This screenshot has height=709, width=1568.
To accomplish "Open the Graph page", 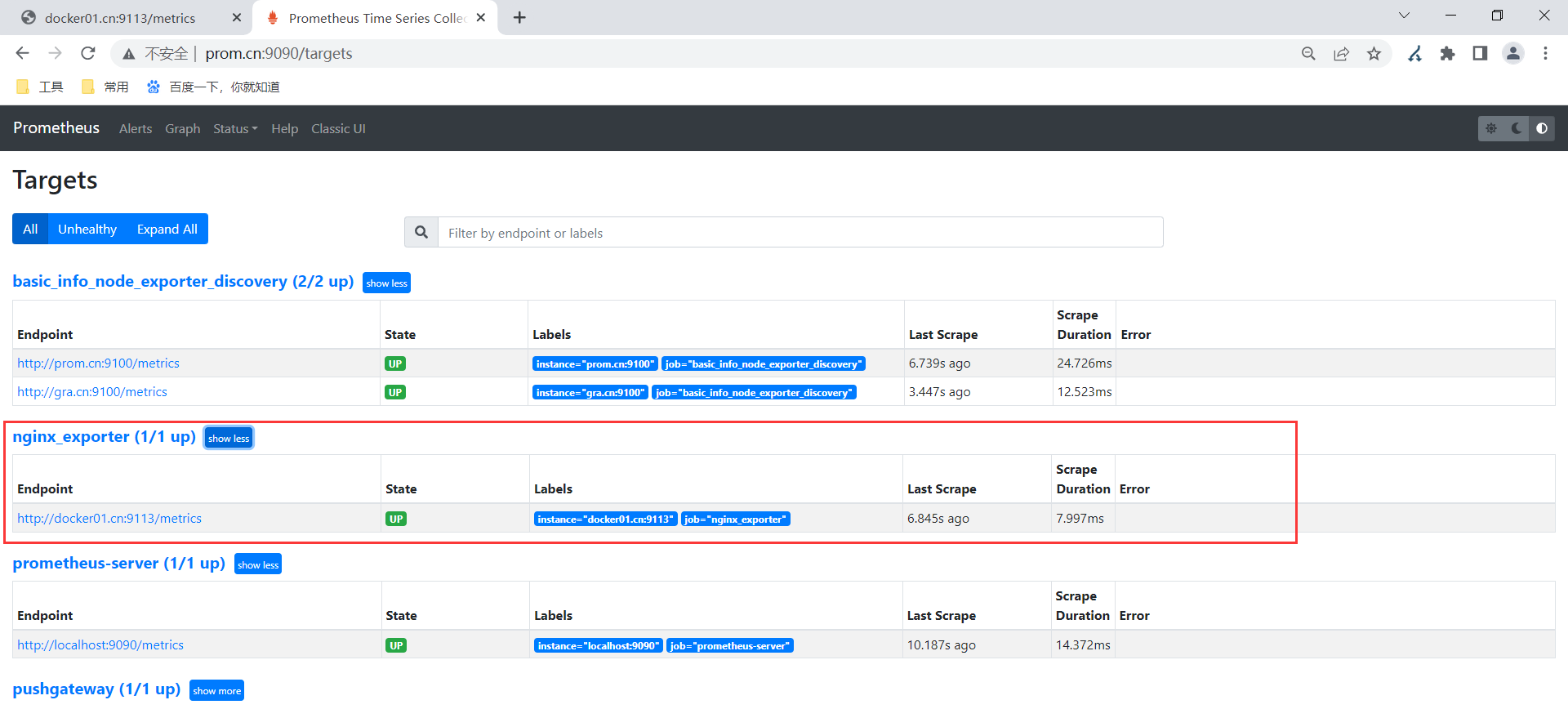I will 183,129.
